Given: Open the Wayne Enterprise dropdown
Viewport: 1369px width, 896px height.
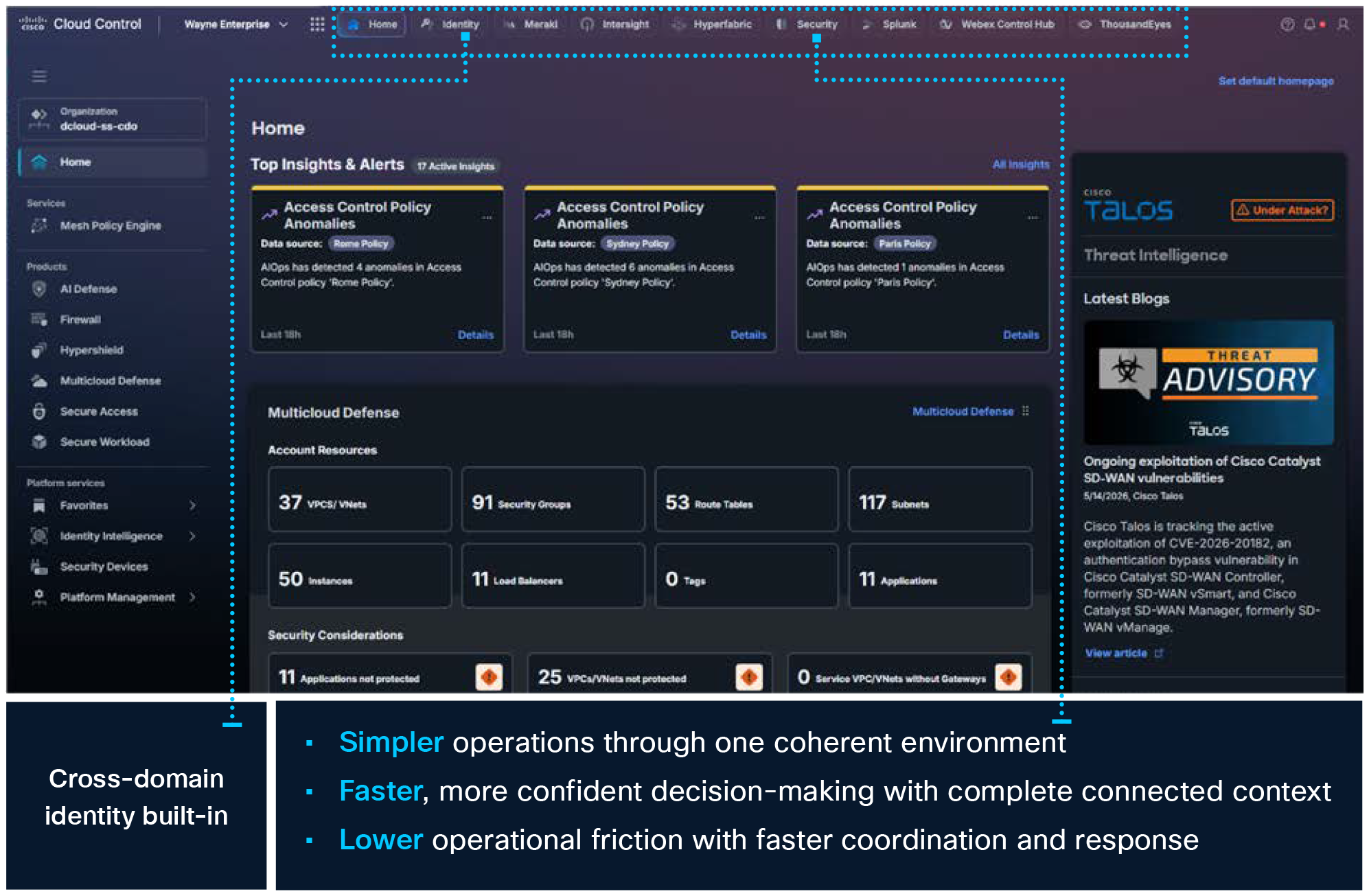Looking at the screenshot, I should [235, 25].
